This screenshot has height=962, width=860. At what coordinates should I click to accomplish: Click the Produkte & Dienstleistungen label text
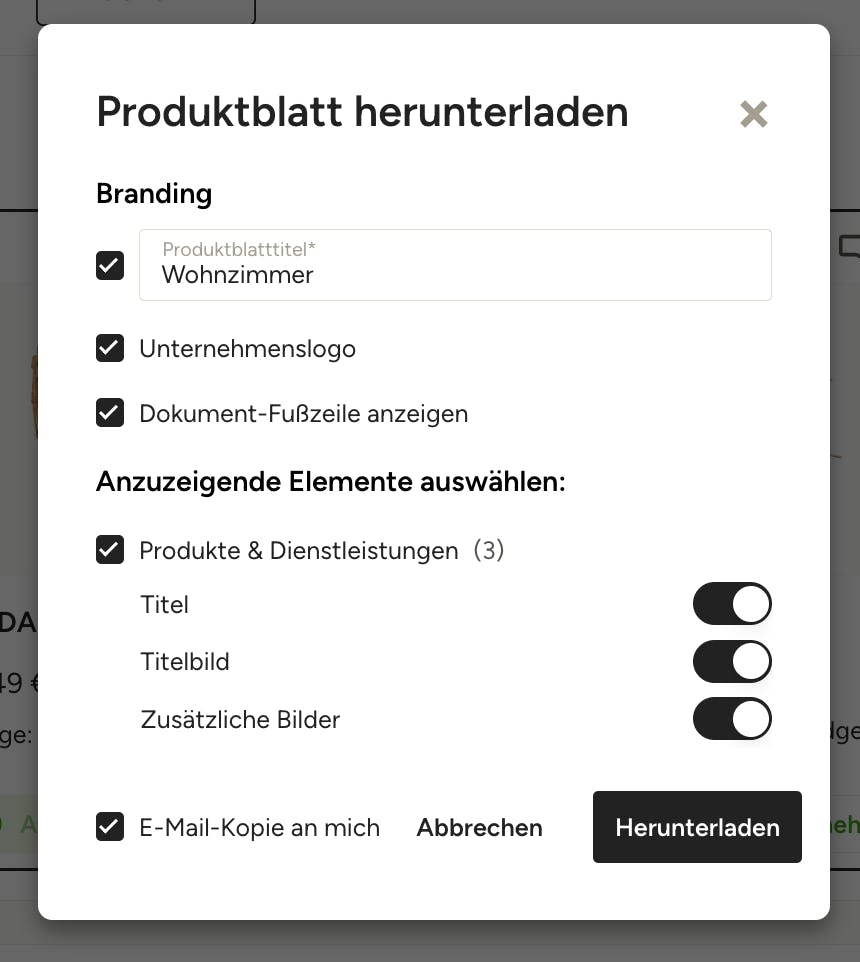[x=299, y=550]
